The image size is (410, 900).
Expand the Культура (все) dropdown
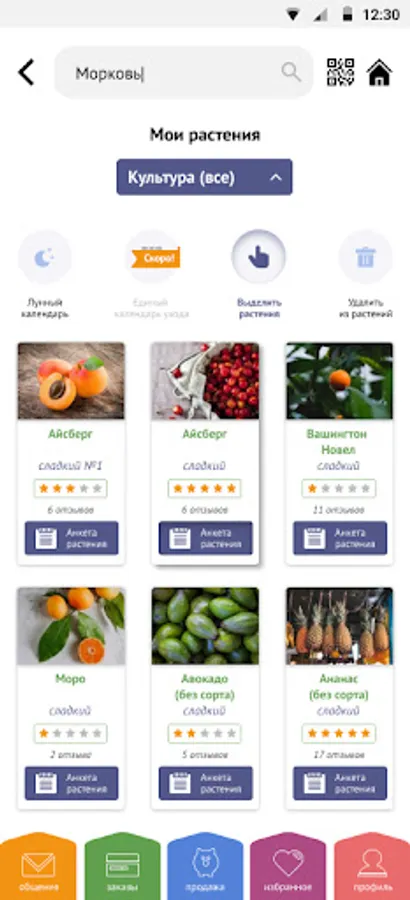point(204,177)
